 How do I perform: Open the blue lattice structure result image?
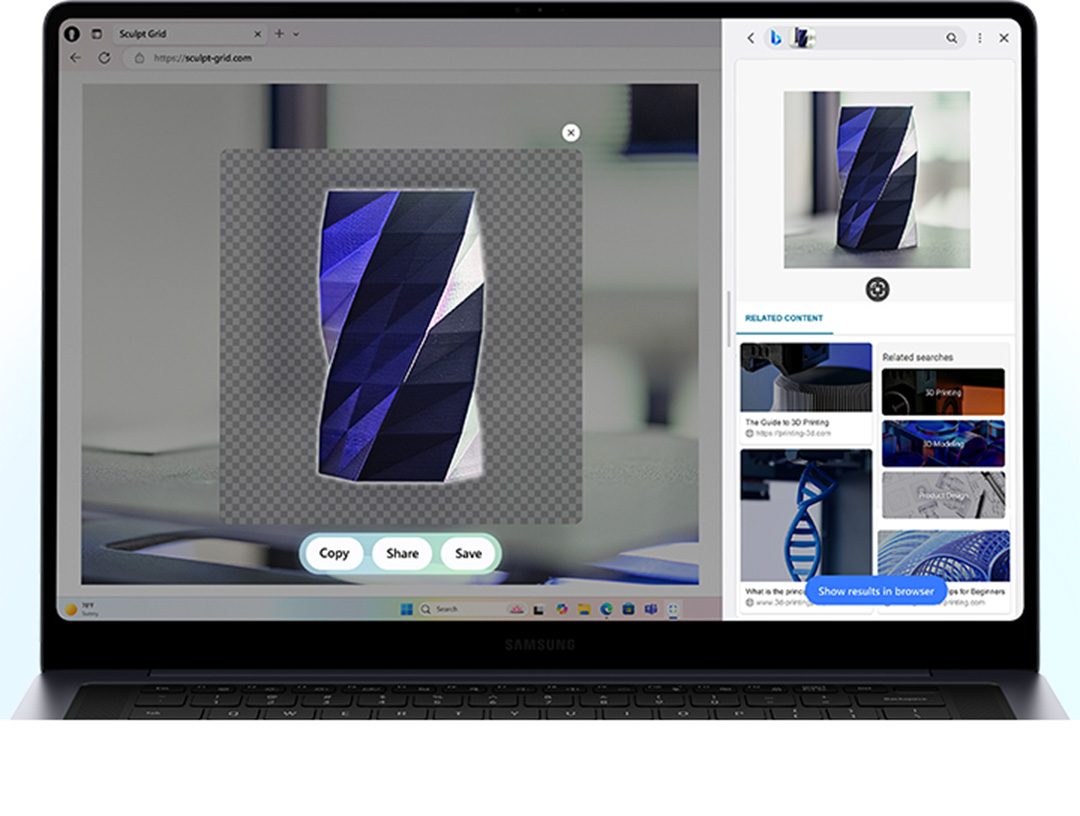click(944, 555)
